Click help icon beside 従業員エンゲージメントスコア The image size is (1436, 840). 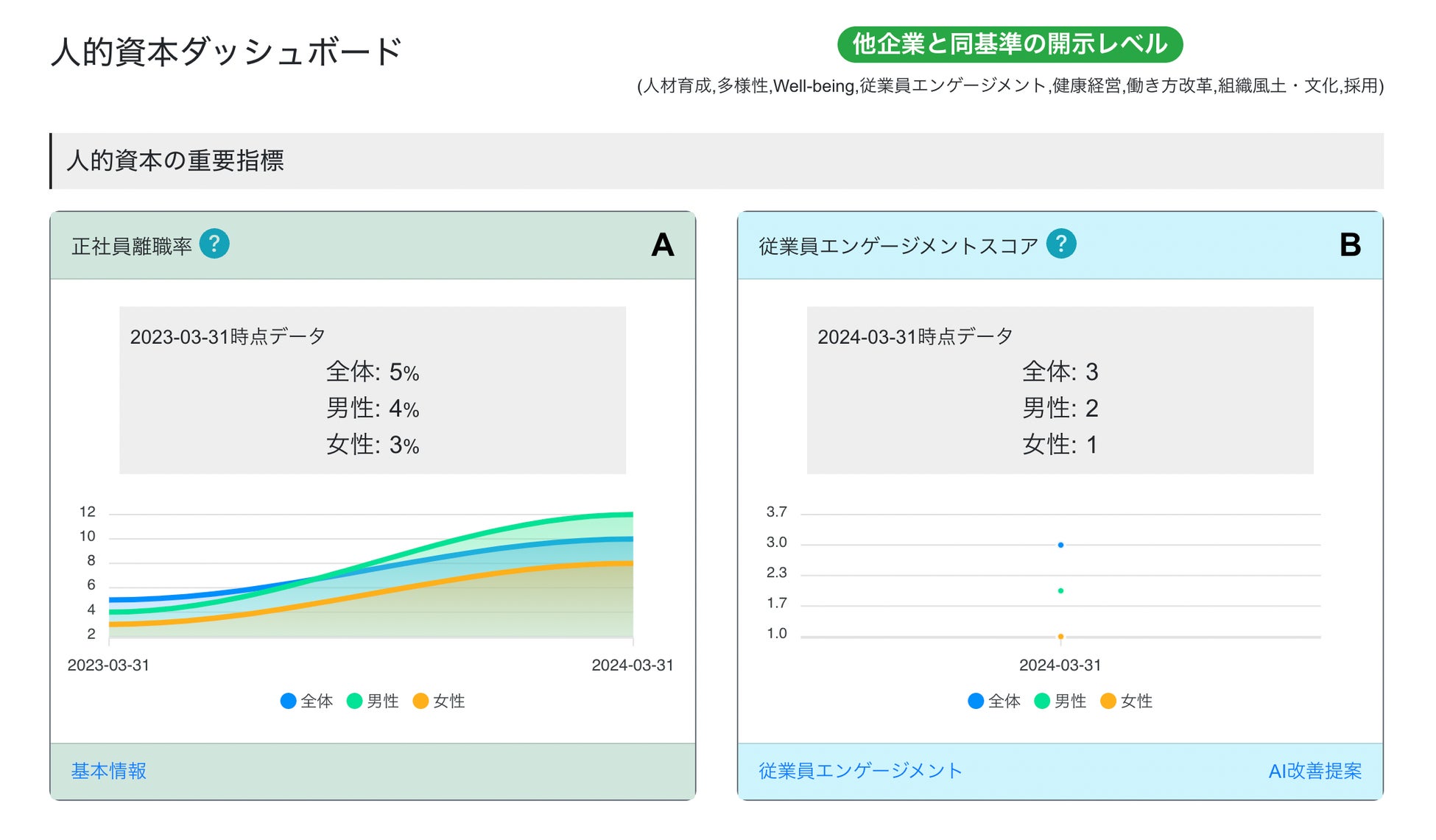tap(1061, 244)
